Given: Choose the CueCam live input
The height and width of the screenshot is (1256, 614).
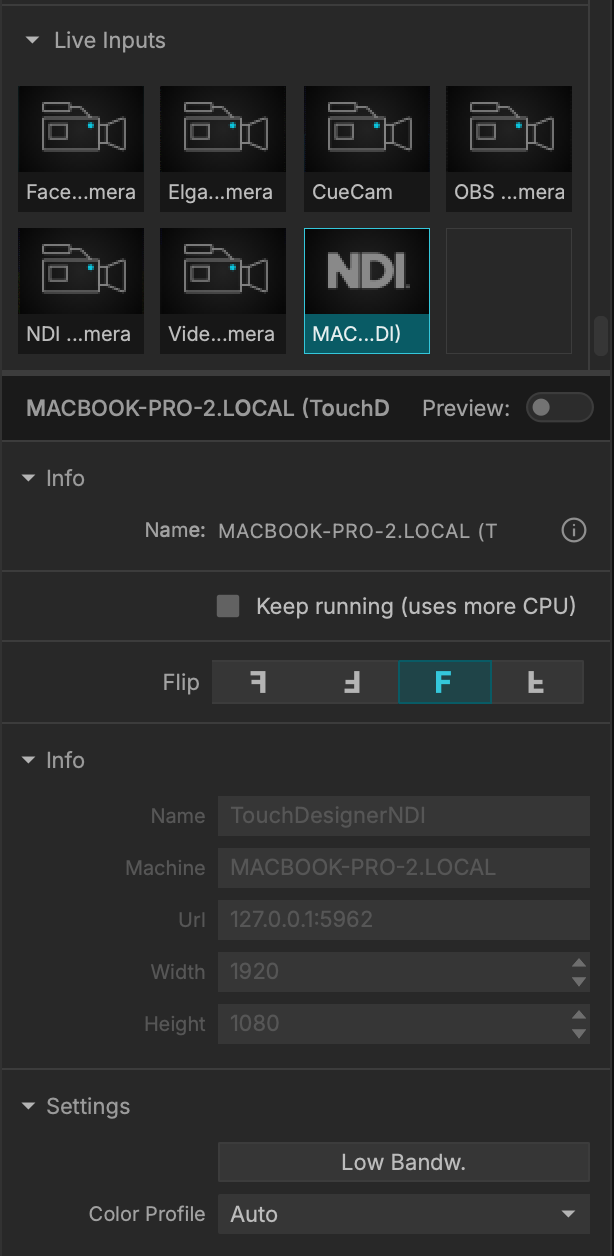Looking at the screenshot, I should point(367,148).
